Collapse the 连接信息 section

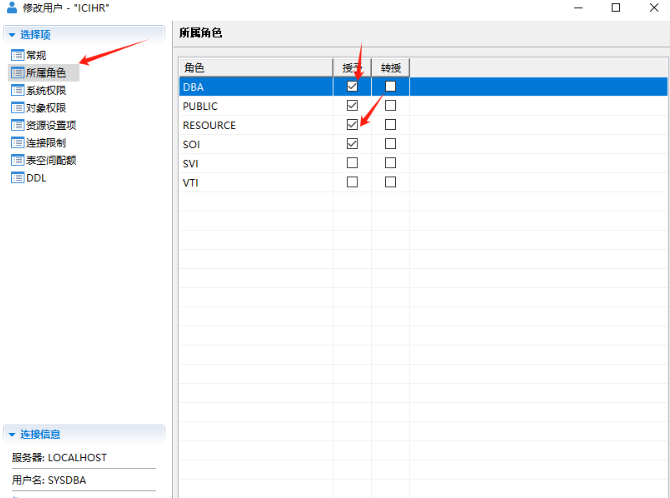(12, 434)
